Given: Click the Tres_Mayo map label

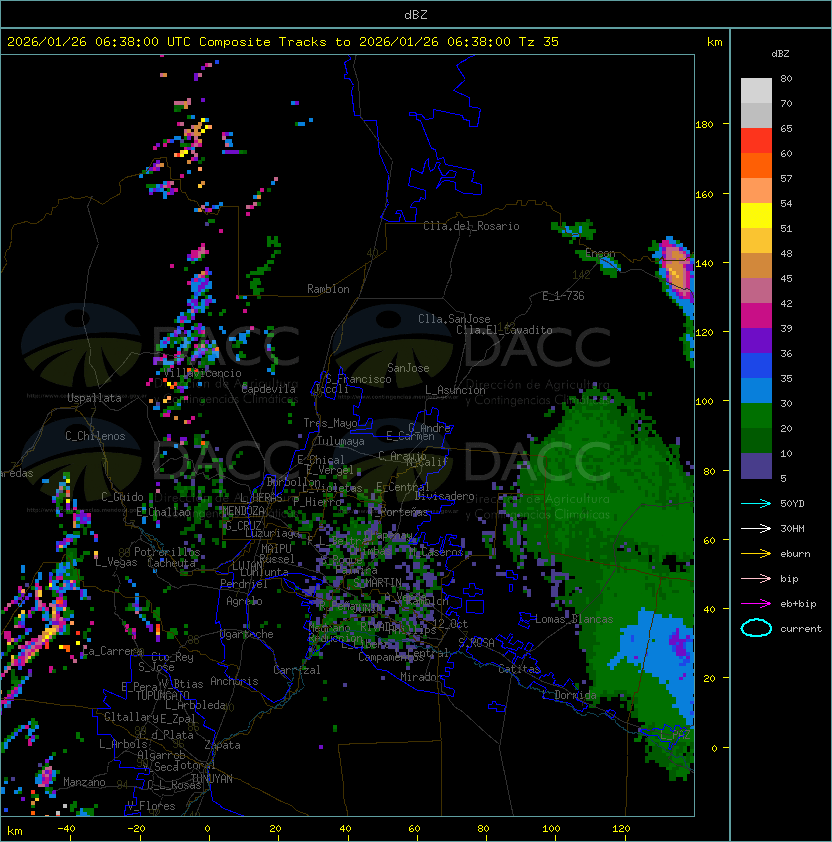Looking at the screenshot, I should click(330, 423).
